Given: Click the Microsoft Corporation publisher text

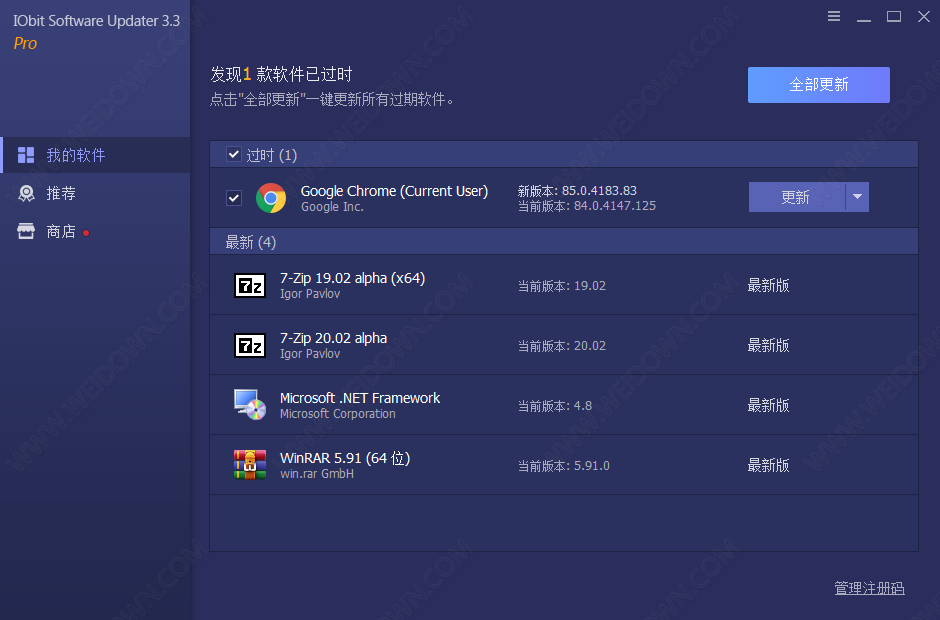Looking at the screenshot, I should (x=338, y=414).
